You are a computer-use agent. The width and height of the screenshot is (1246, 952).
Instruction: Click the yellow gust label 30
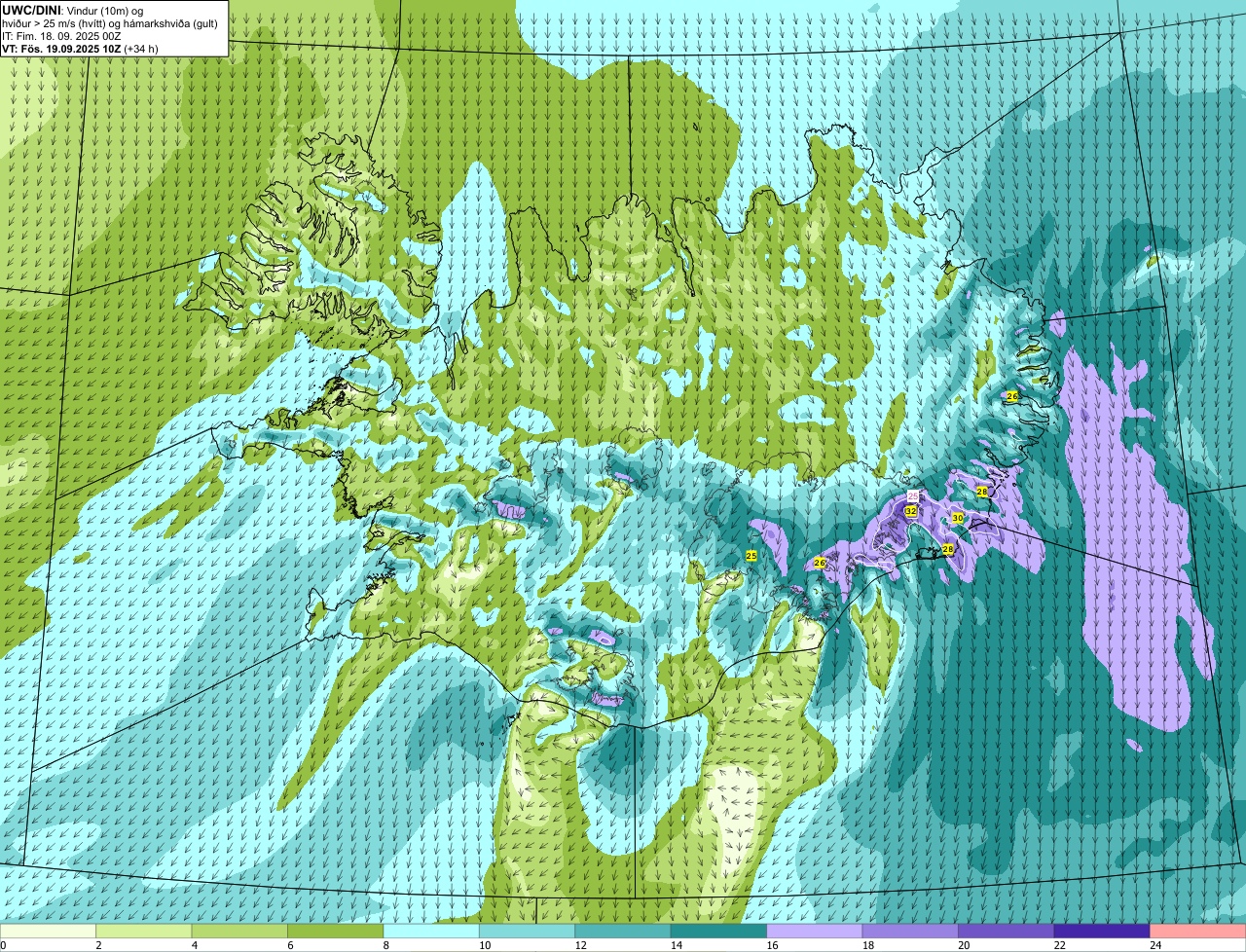(958, 518)
